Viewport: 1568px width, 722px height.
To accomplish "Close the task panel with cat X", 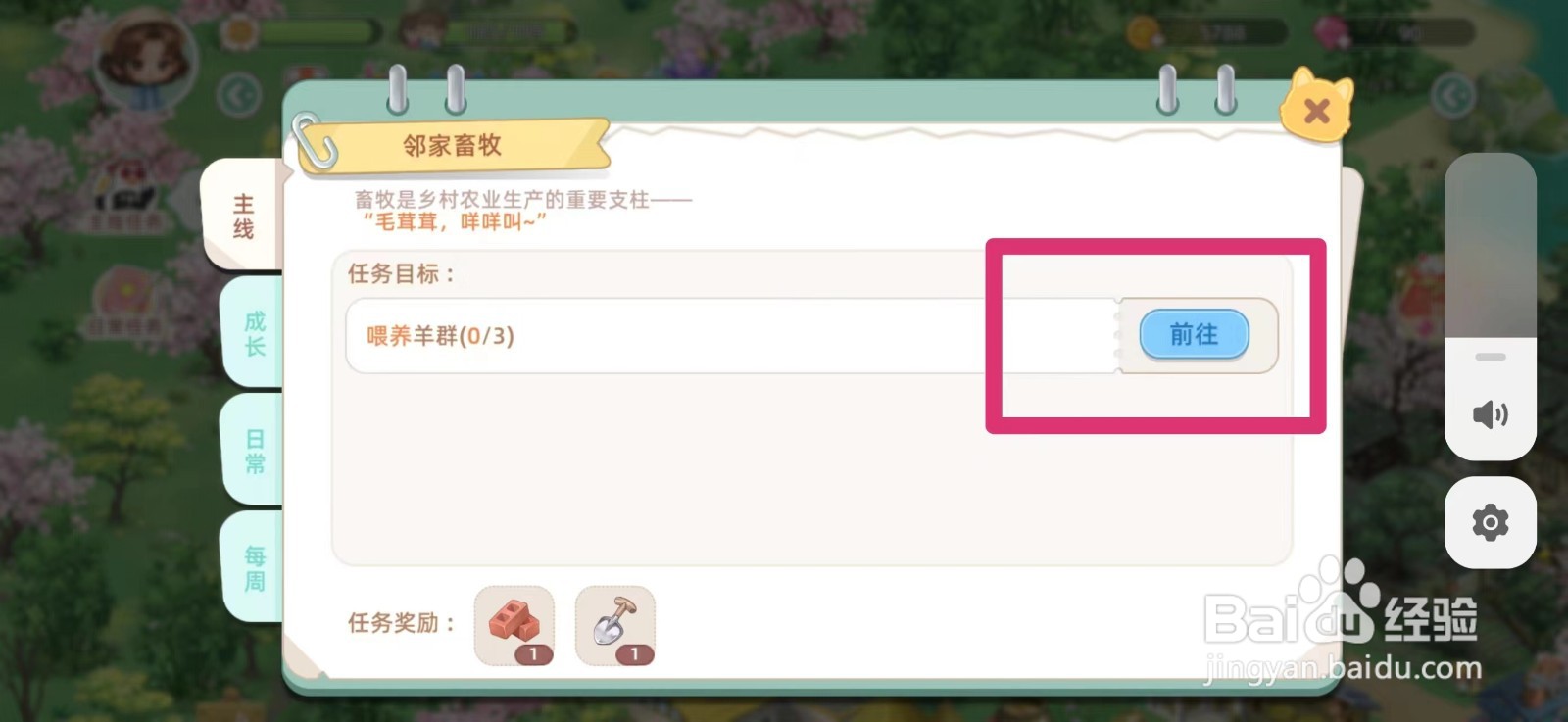I will [1316, 109].
